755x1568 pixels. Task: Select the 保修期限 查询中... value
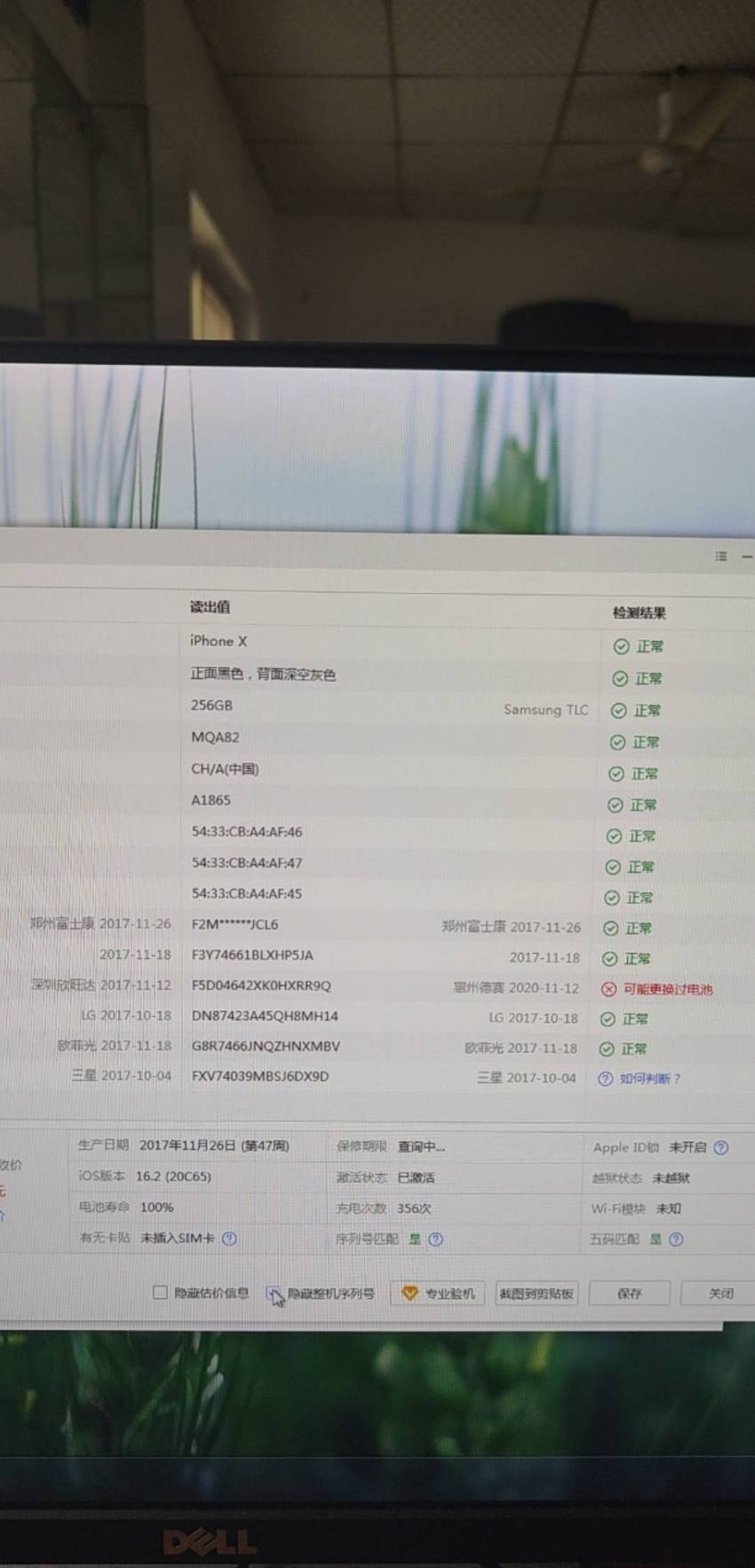[421, 1146]
